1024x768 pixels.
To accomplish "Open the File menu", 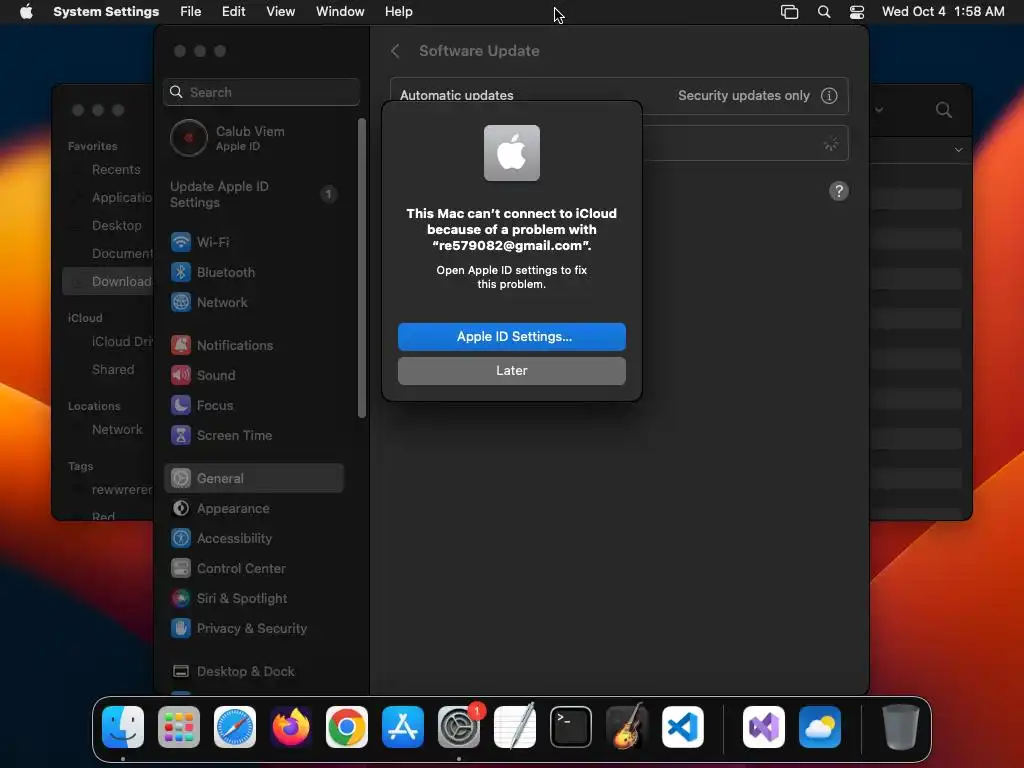I will pyautogui.click(x=191, y=12).
